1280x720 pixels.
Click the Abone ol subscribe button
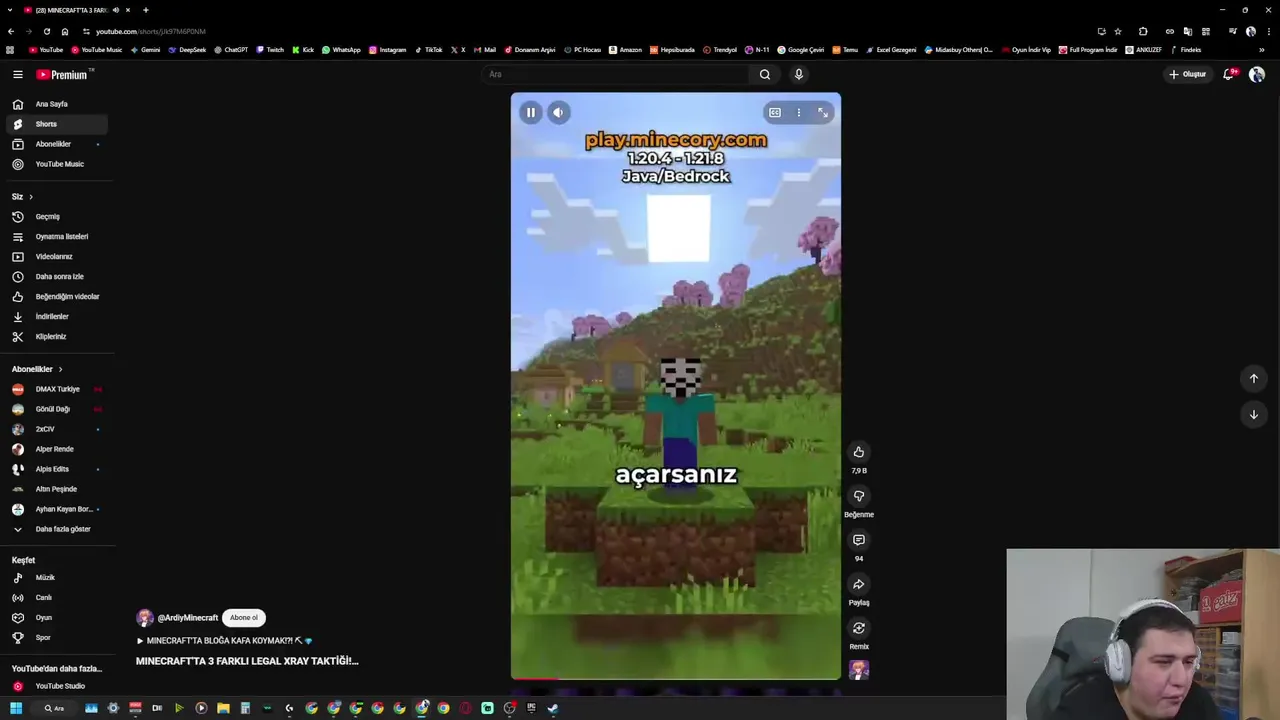[243, 618]
